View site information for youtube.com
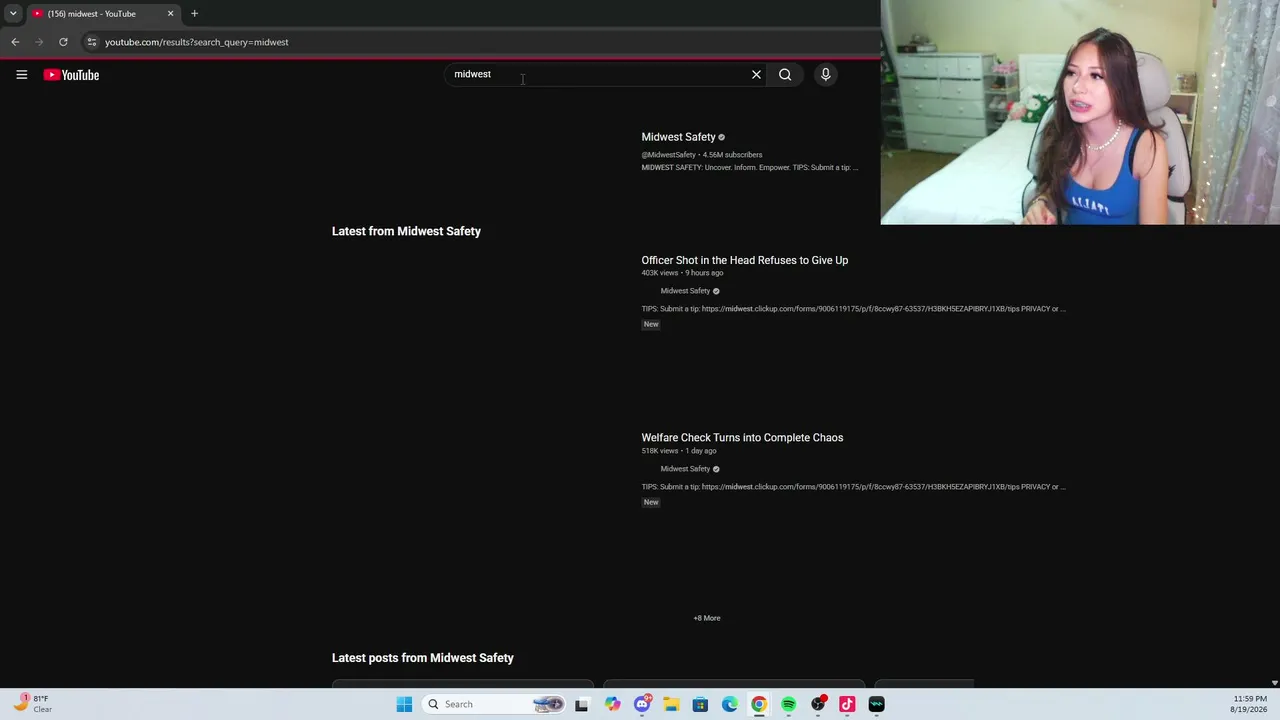 point(91,42)
